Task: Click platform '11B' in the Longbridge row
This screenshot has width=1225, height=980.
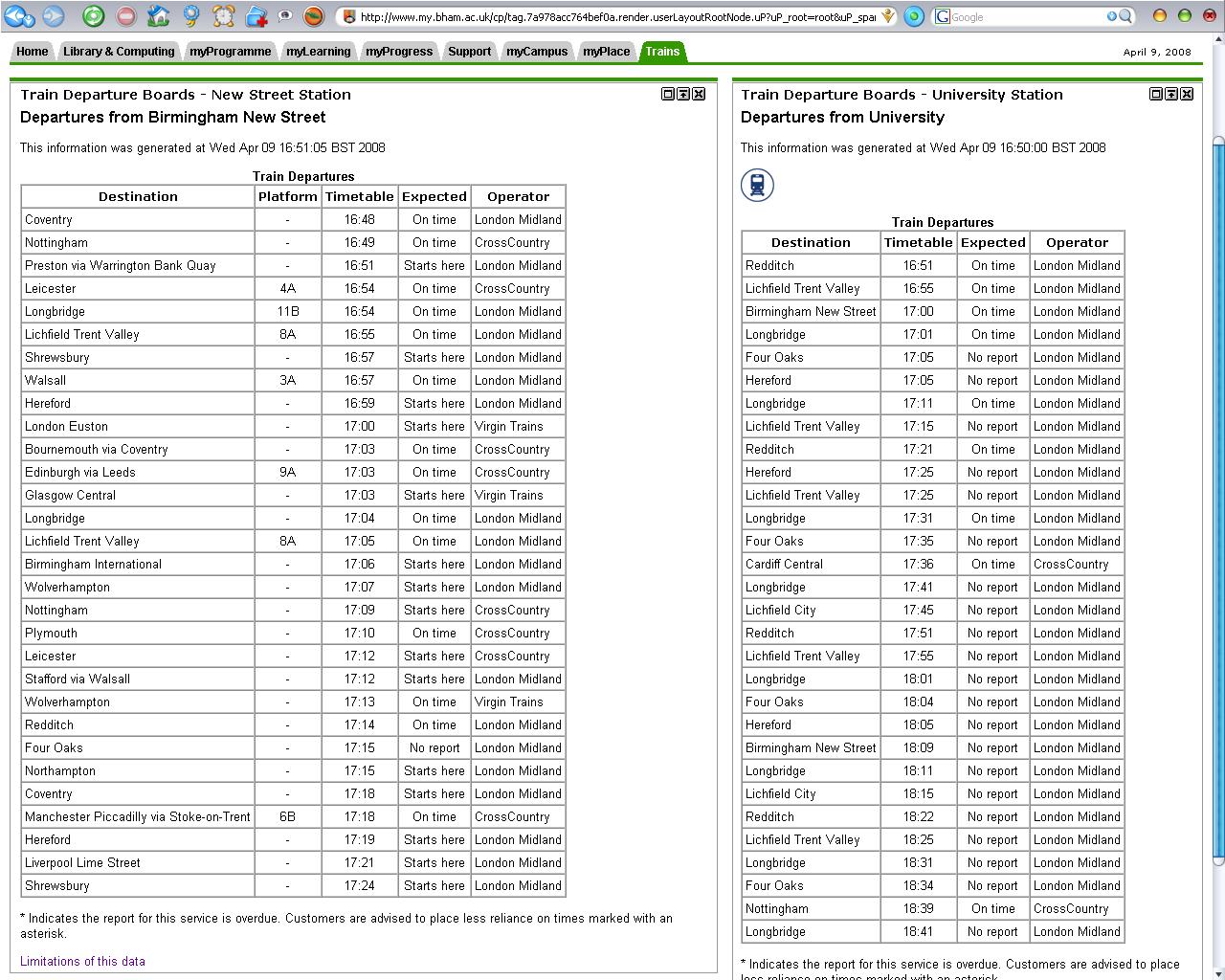Action: pos(287,311)
